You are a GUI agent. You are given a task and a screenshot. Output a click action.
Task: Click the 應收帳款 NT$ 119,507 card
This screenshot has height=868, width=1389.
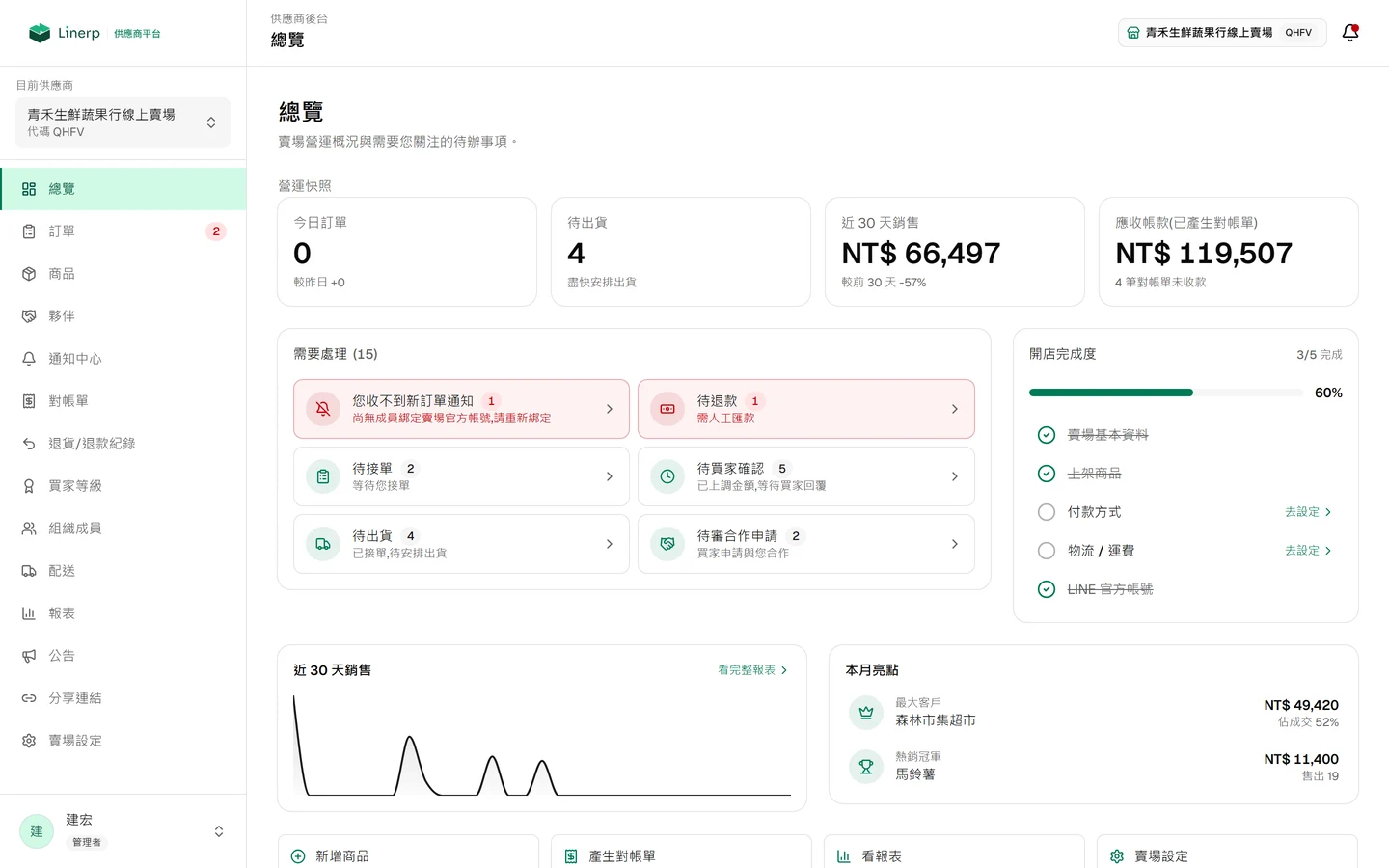1229,252
